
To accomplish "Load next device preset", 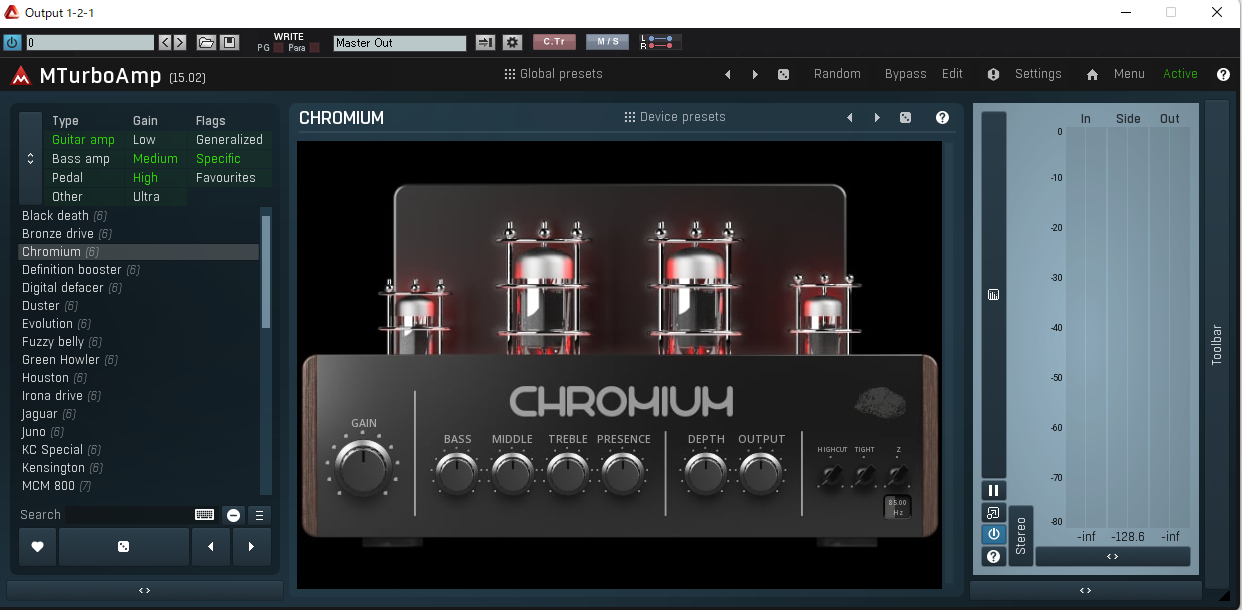I will [x=877, y=118].
